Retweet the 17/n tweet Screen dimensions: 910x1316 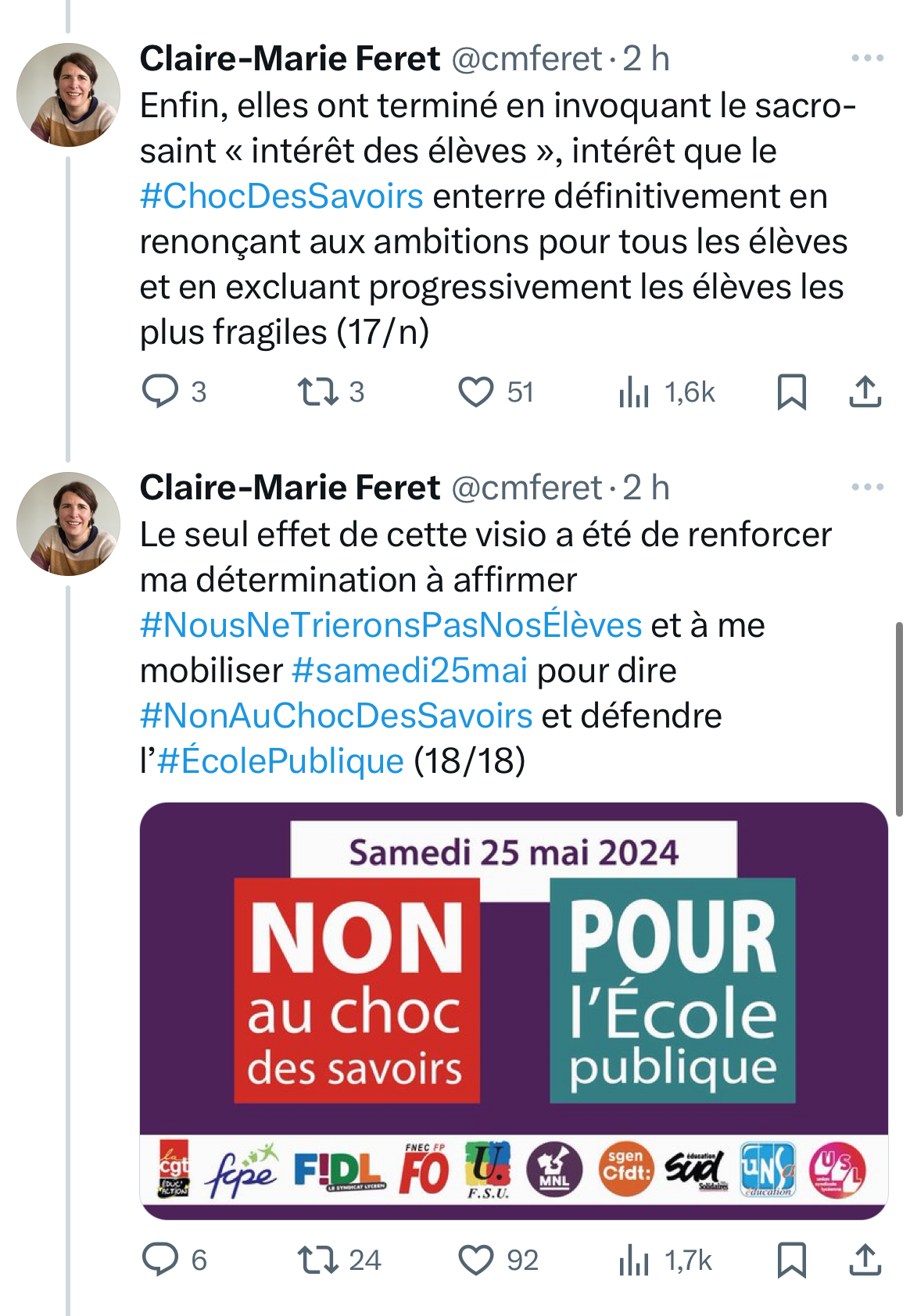pos(317,392)
